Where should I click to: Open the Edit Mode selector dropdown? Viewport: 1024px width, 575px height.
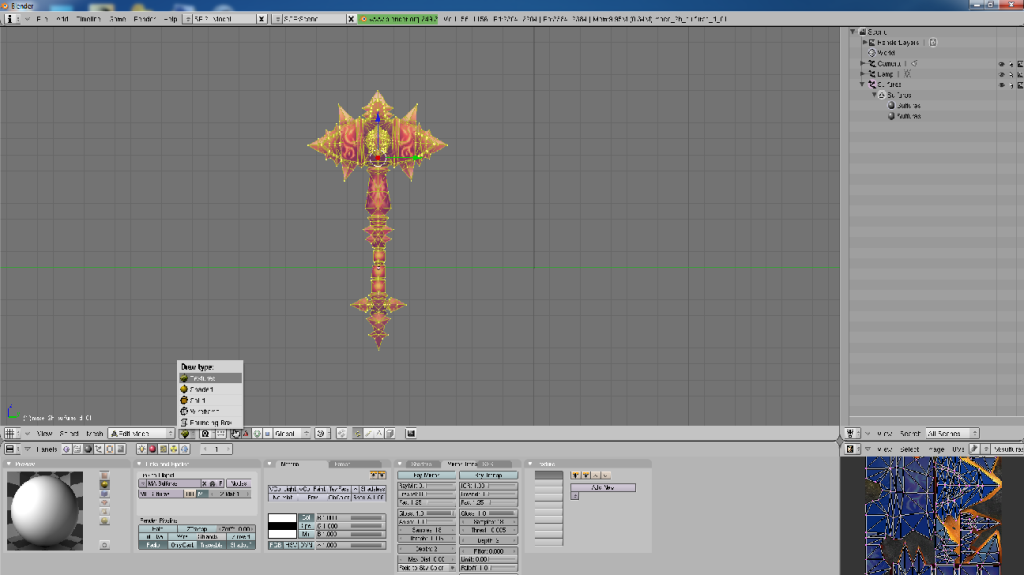click(x=142, y=433)
